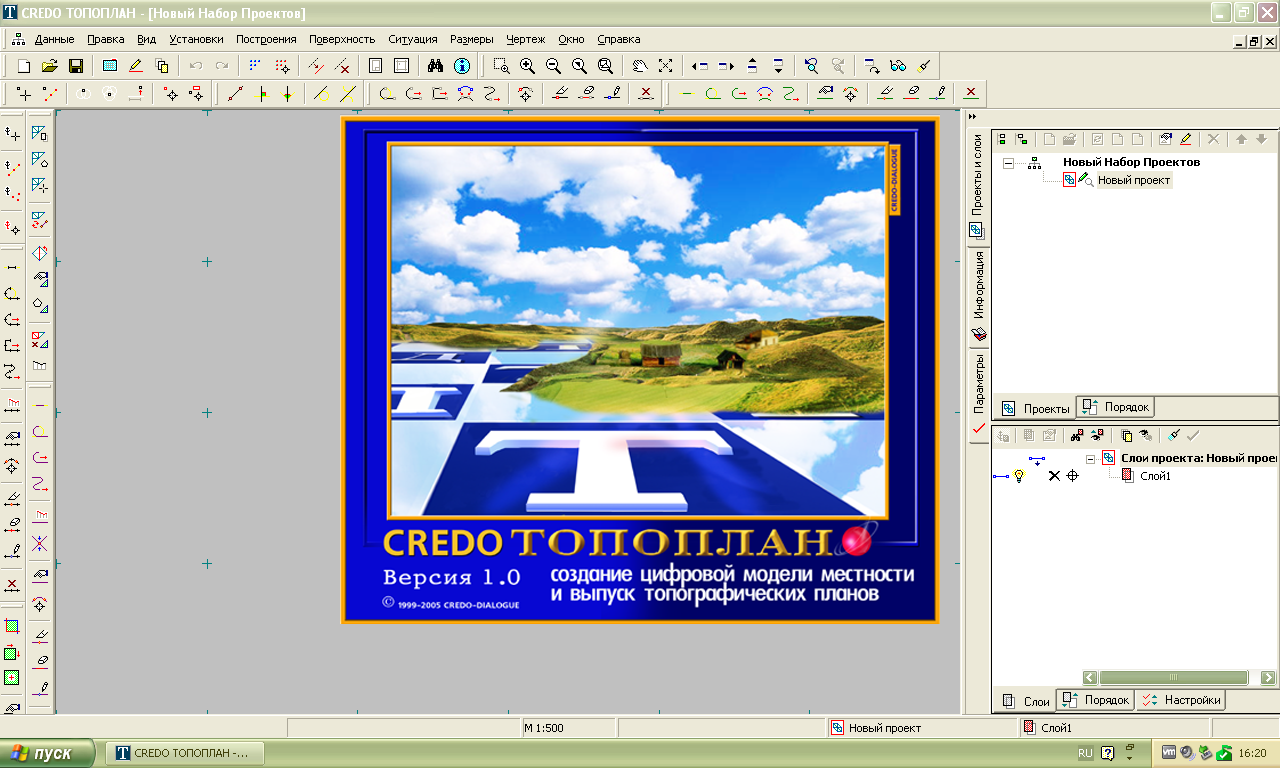The height and width of the screenshot is (768, 1280).
Task: Click the red pencil edit toolbar icon
Action: point(136,66)
